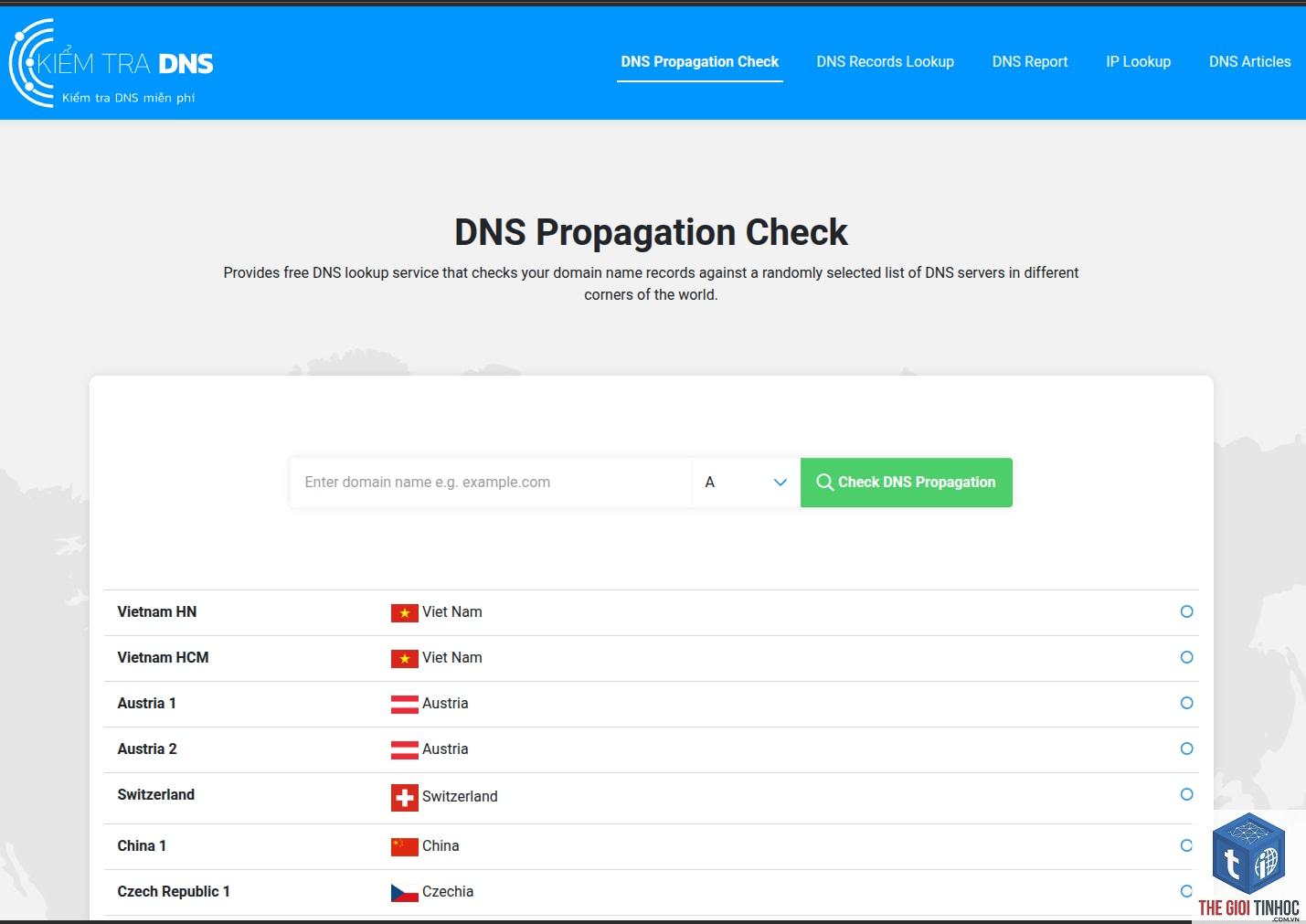
Task: Select the Czech Republic 1 server name
Action: pyautogui.click(x=174, y=892)
